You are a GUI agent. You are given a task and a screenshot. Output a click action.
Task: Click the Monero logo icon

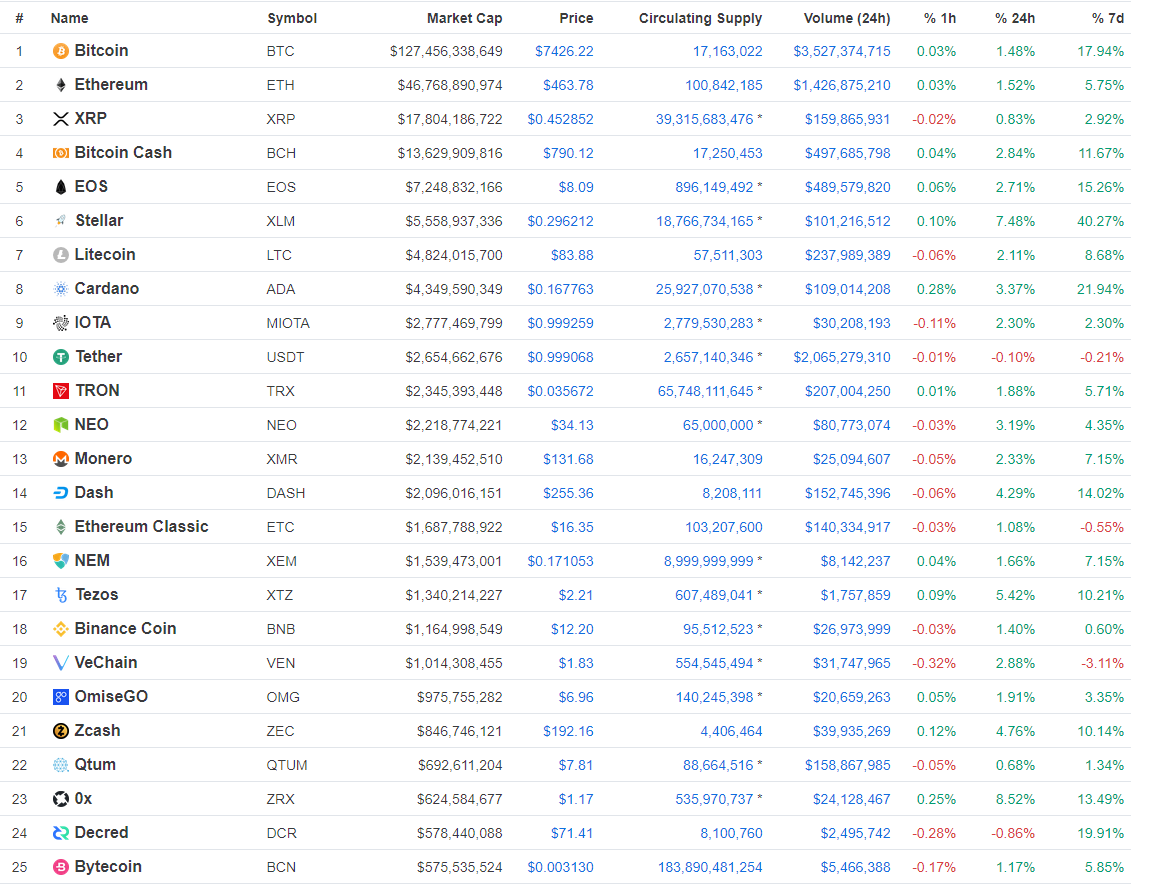pyautogui.click(x=61, y=459)
